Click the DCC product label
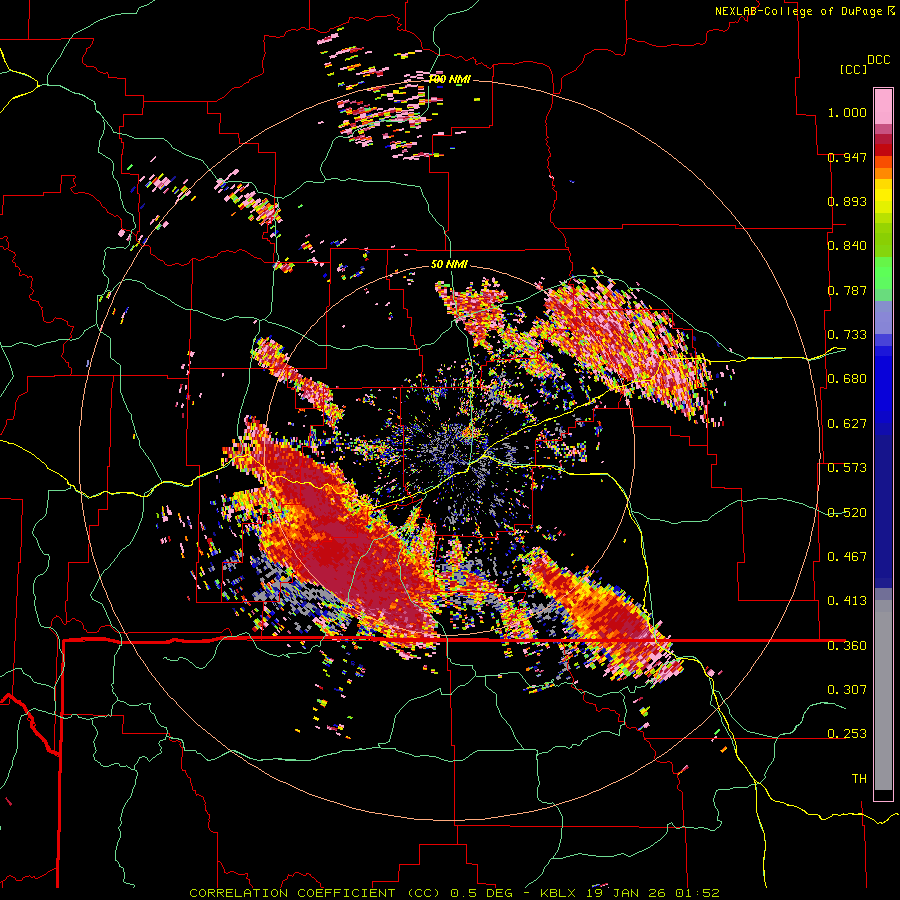This screenshot has width=900, height=900. click(878, 60)
